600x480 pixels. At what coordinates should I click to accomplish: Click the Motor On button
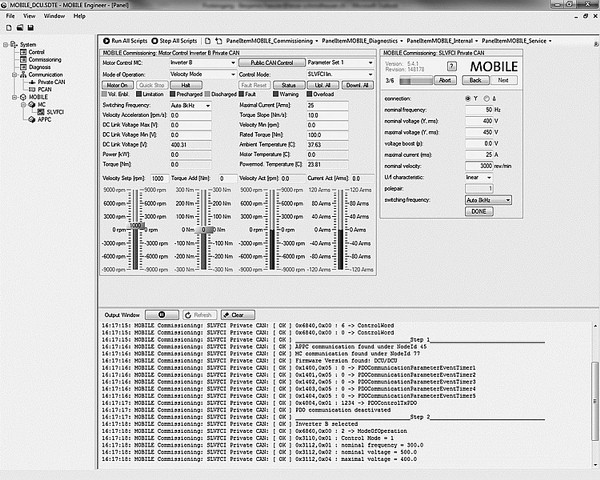click(118, 85)
